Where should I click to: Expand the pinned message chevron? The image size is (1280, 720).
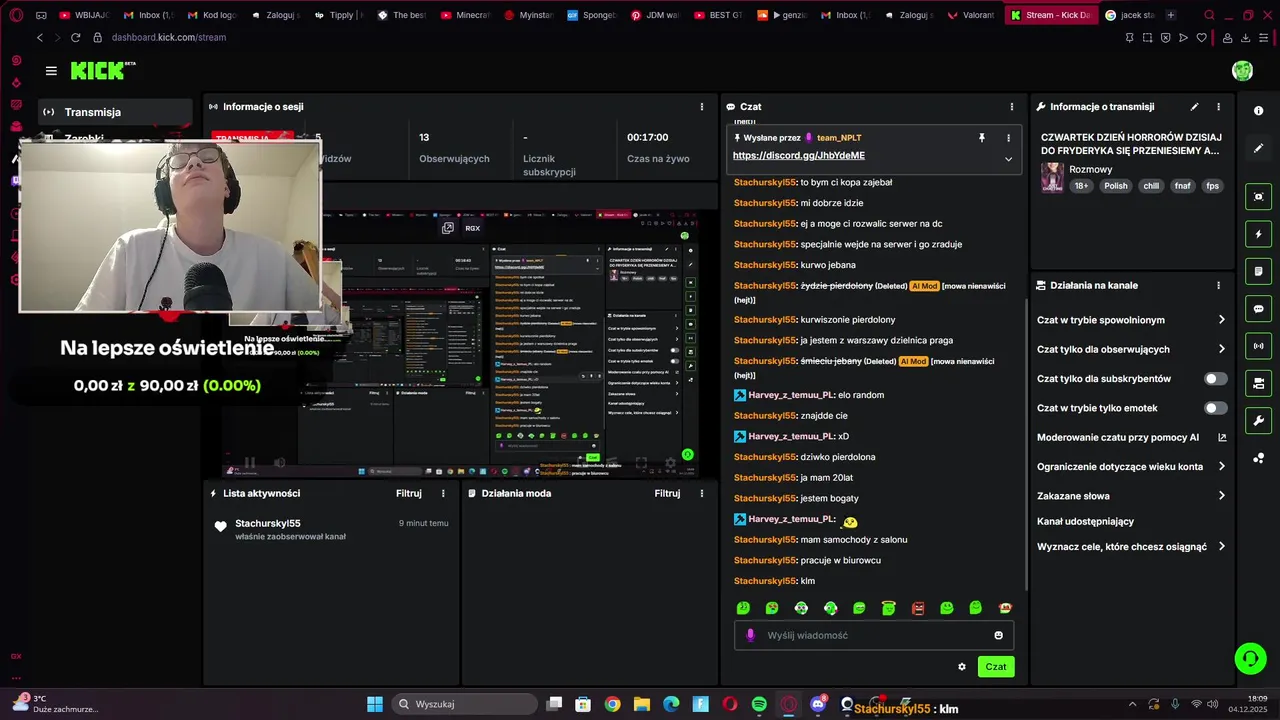coord(1008,159)
